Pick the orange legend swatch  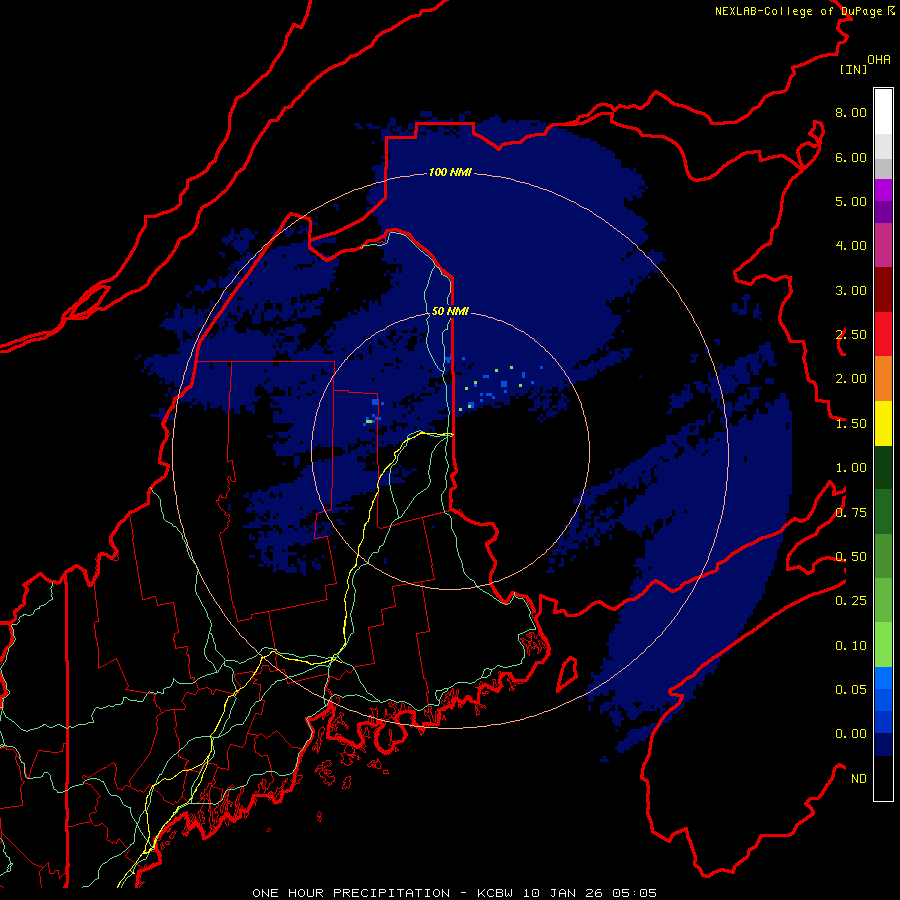tap(883, 379)
